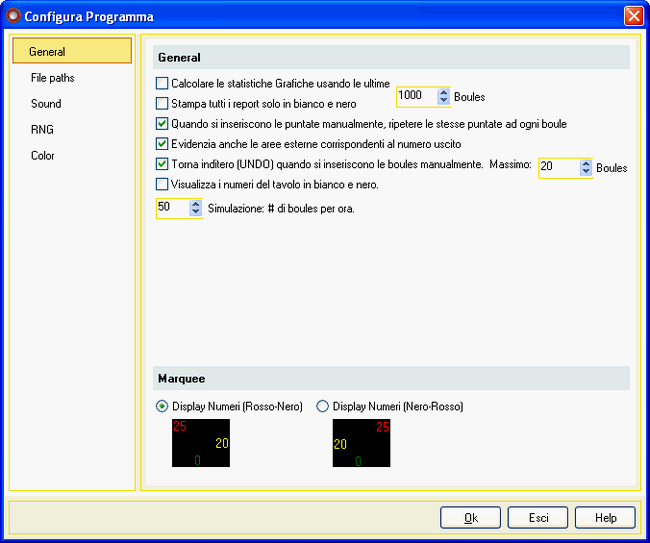
Task: Click the Esci button
Action: tap(537, 518)
